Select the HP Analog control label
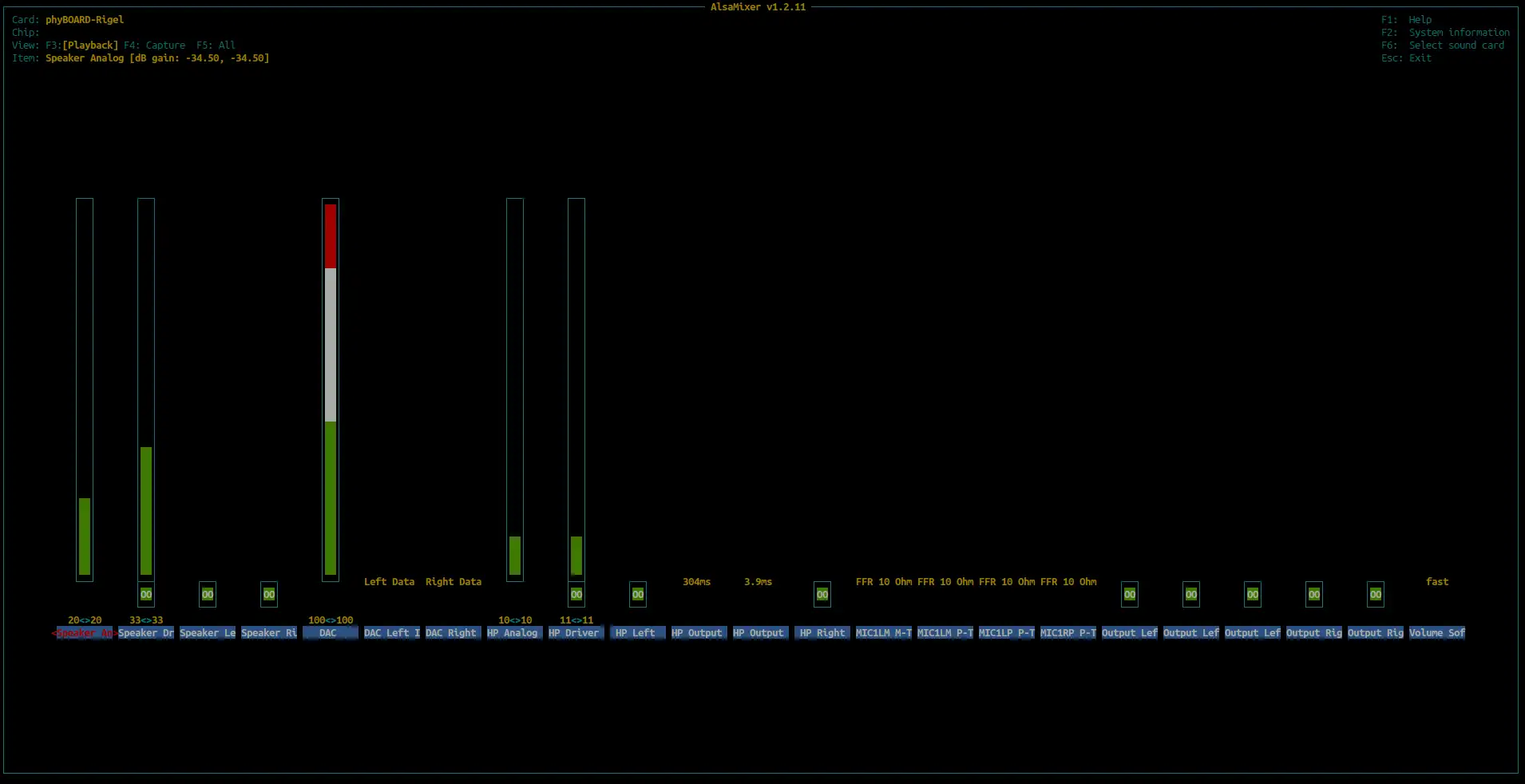Viewport: 1525px width, 784px height. click(x=514, y=633)
